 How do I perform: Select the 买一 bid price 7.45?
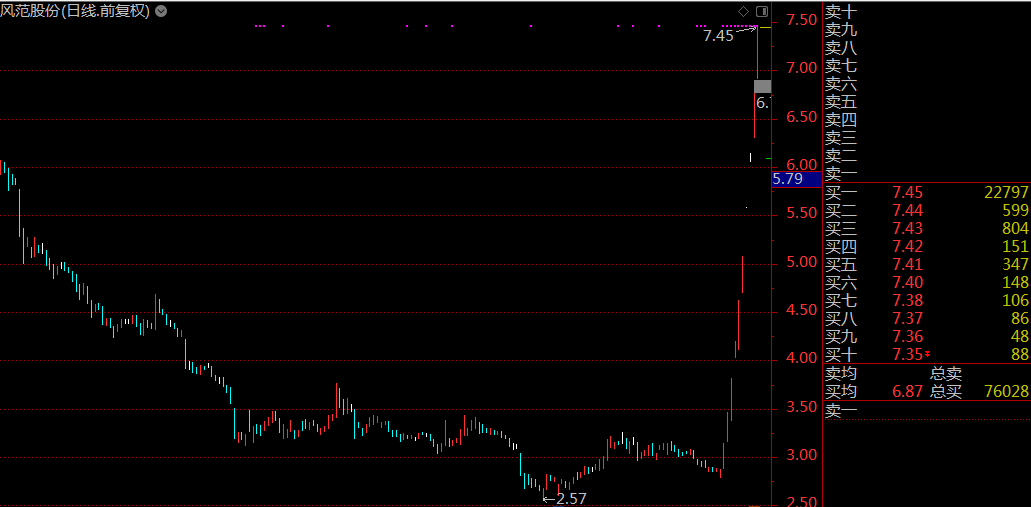point(907,192)
